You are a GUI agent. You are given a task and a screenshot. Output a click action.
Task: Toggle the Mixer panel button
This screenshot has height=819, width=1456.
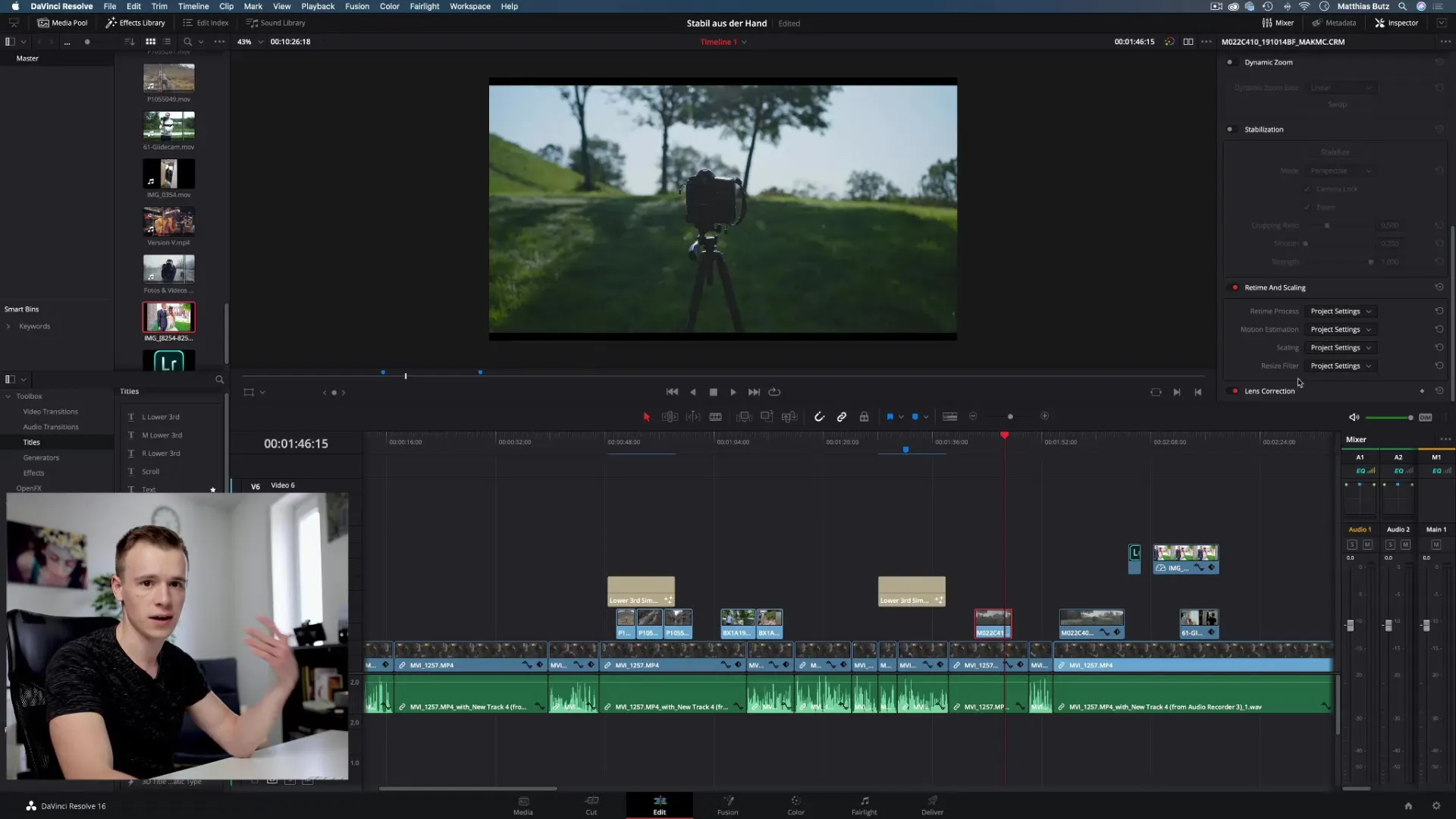(x=1278, y=23)
